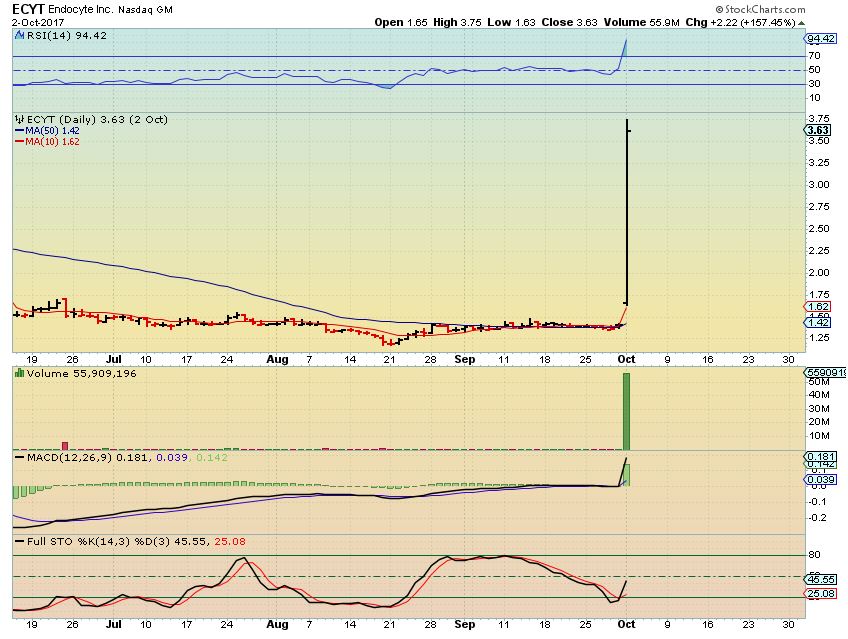Click the High 3.75 value in header

(x=457, y=23)
